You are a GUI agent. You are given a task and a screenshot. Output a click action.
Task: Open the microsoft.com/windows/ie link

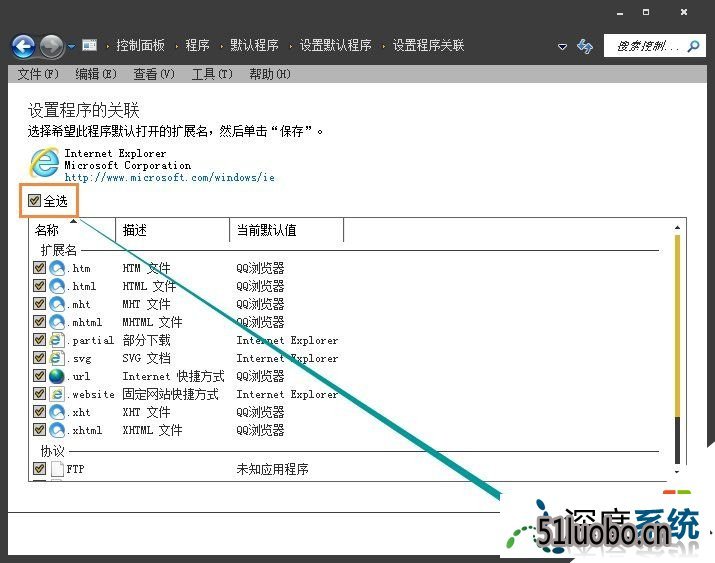point(170,177)
